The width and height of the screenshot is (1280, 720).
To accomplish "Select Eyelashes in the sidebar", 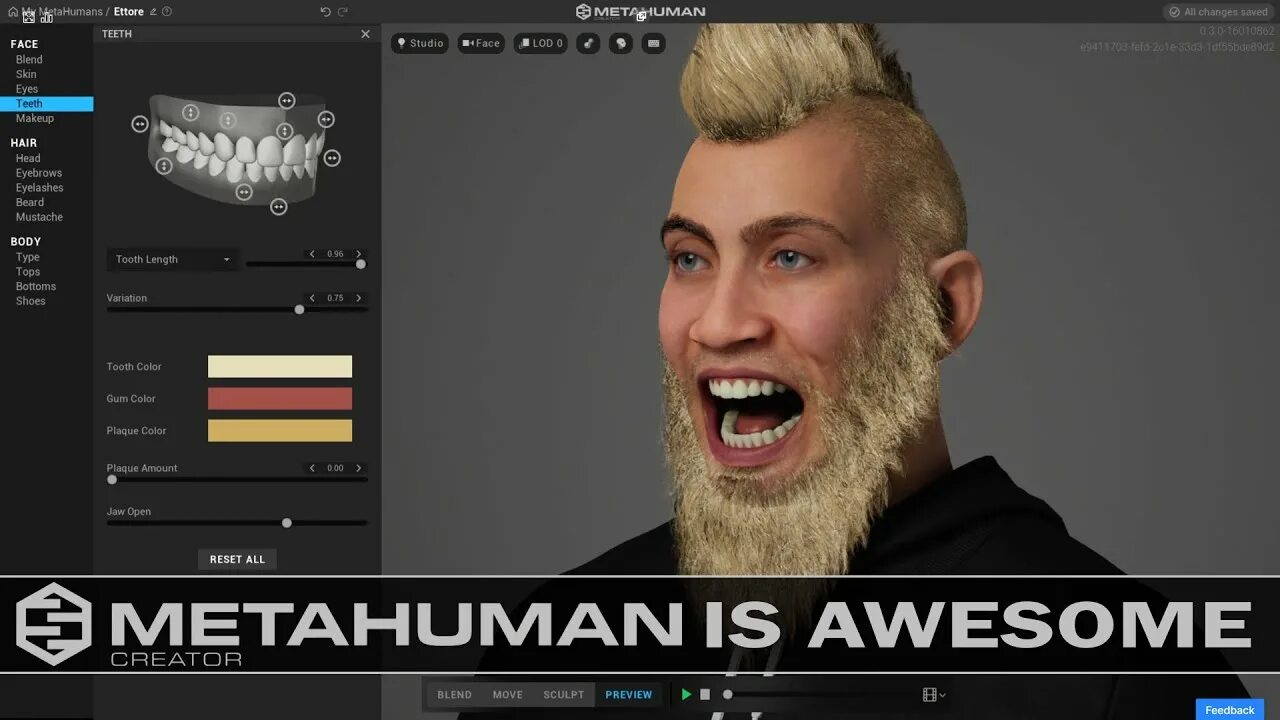I will (39, 188).
